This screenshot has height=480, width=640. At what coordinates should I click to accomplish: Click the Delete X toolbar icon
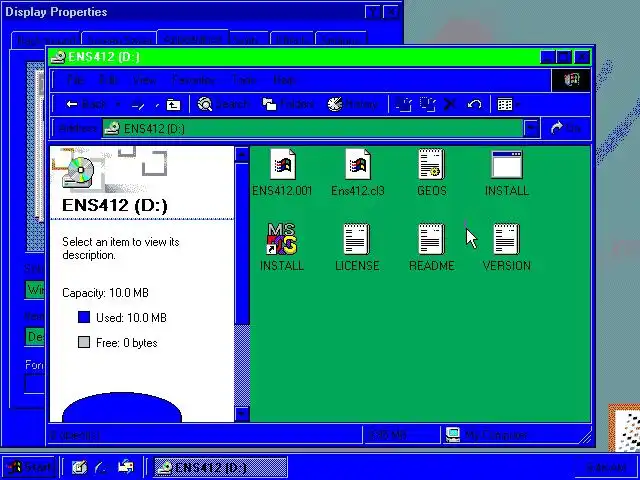click(449, 104)
